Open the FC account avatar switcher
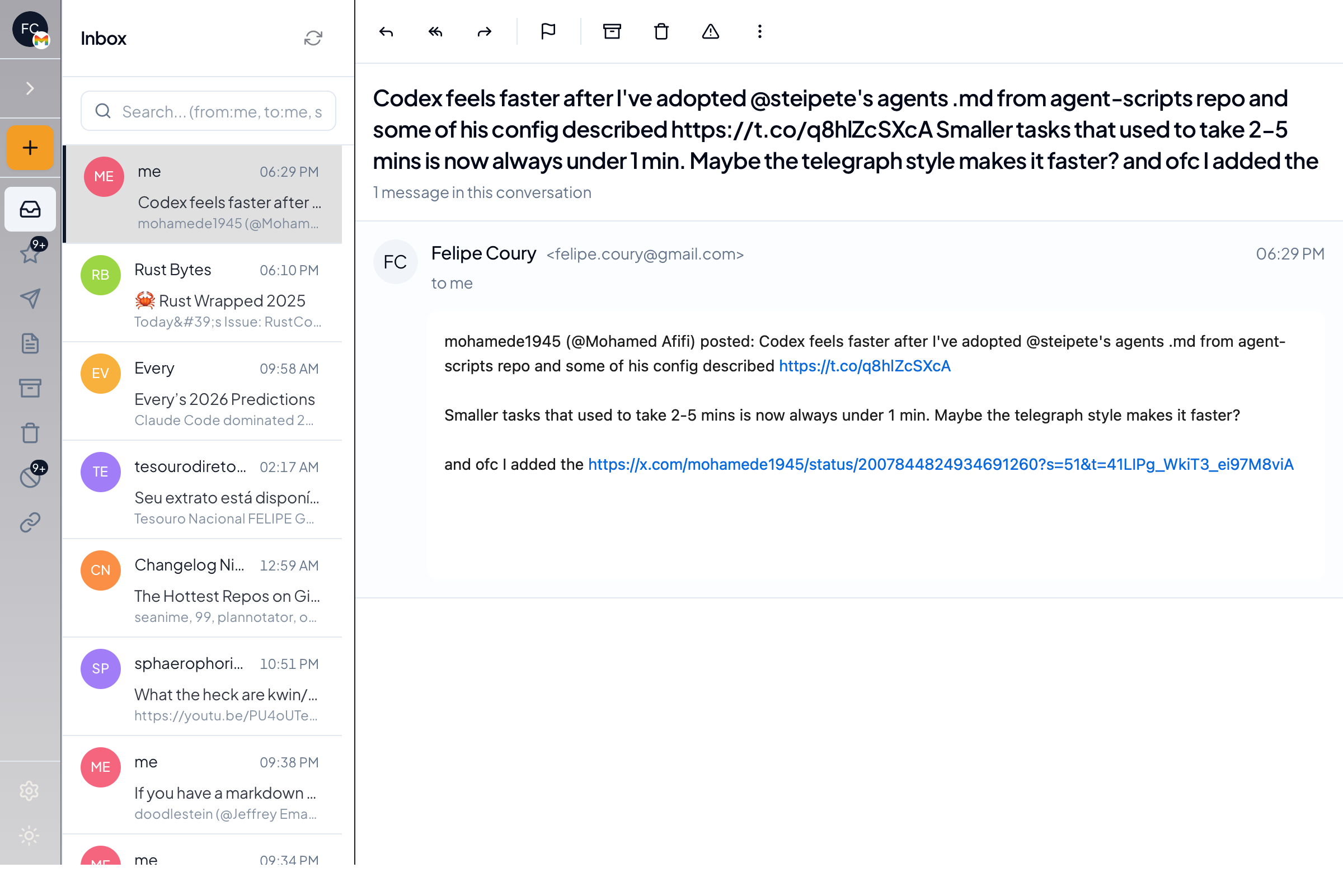The width and height of the screenshot is (1343, 896). pos(30,29)
